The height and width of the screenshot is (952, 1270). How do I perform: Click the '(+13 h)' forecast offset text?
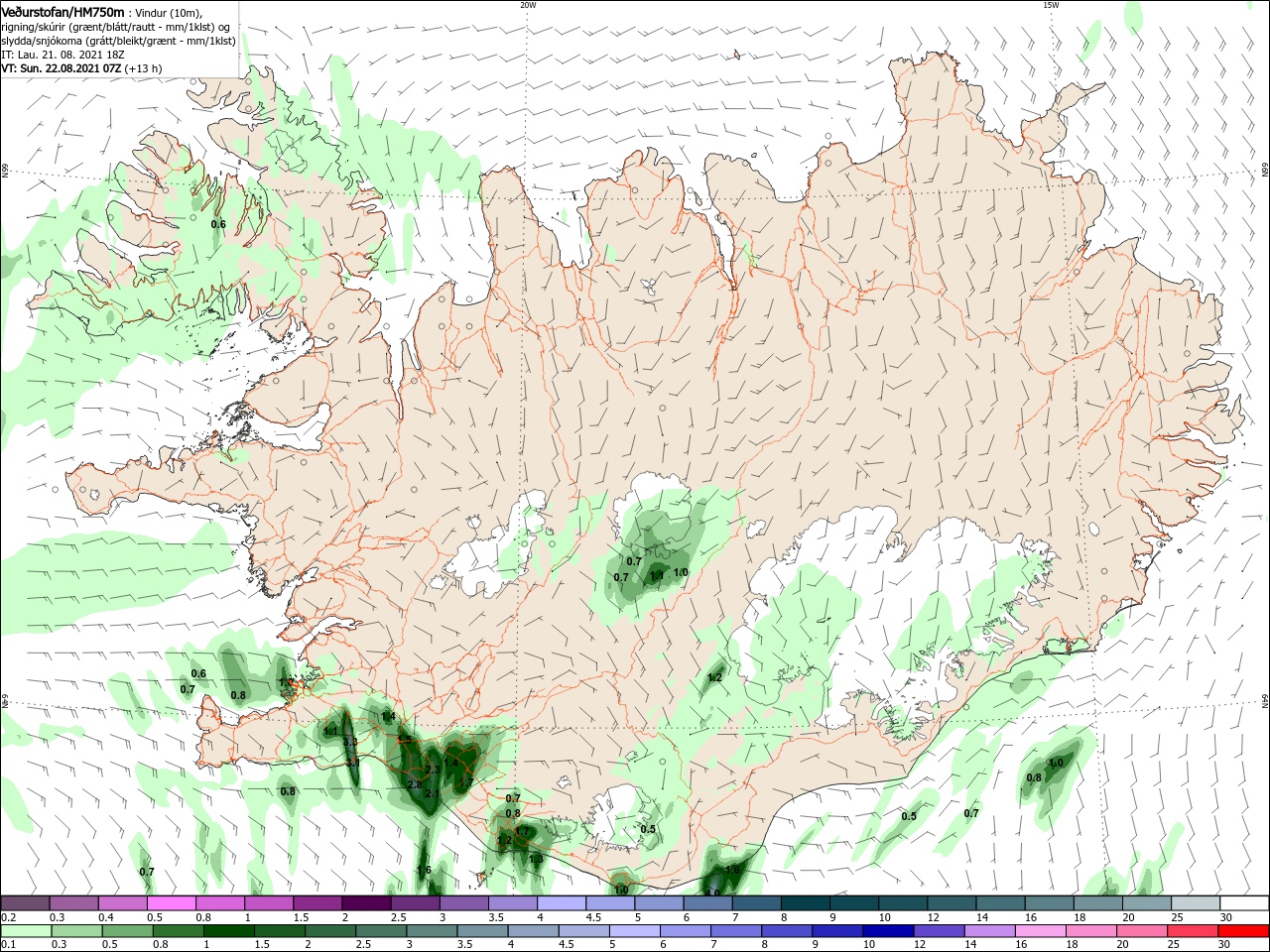pyautogui.click(x=144, y=68)
